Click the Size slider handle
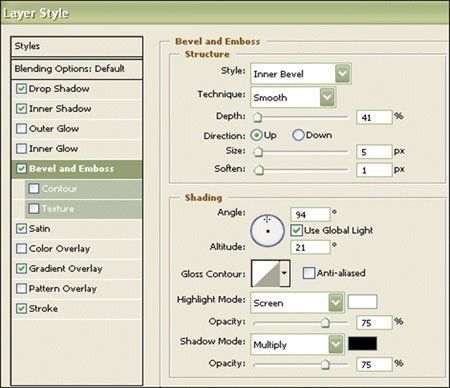Image resolution: width=450 pixels, height=388 pixels. coord(258,152)
